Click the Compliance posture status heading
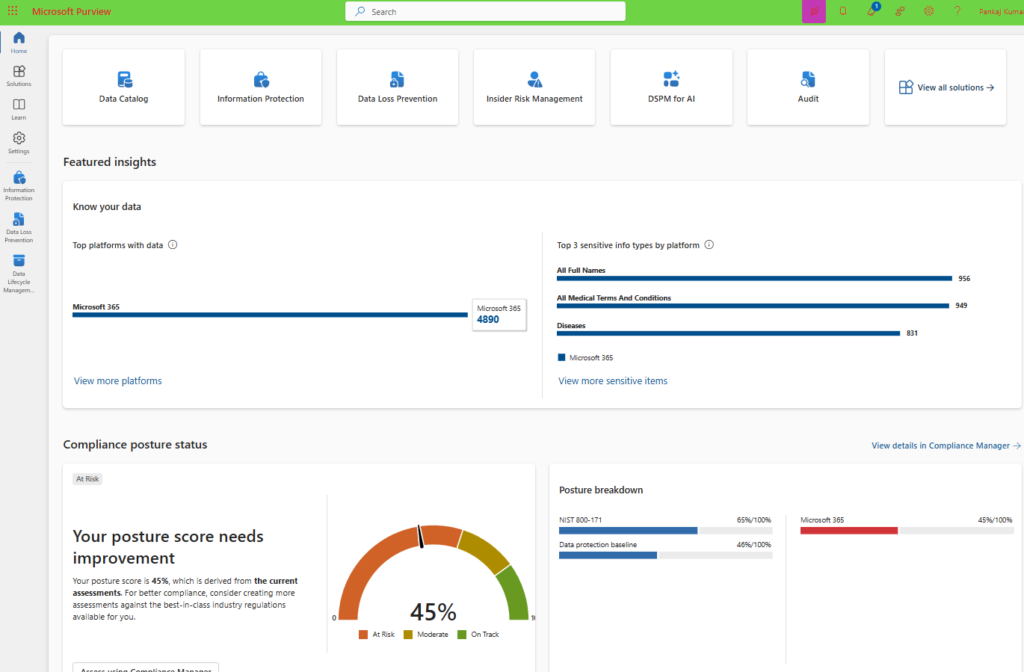1024x672 pixels. 135,445
